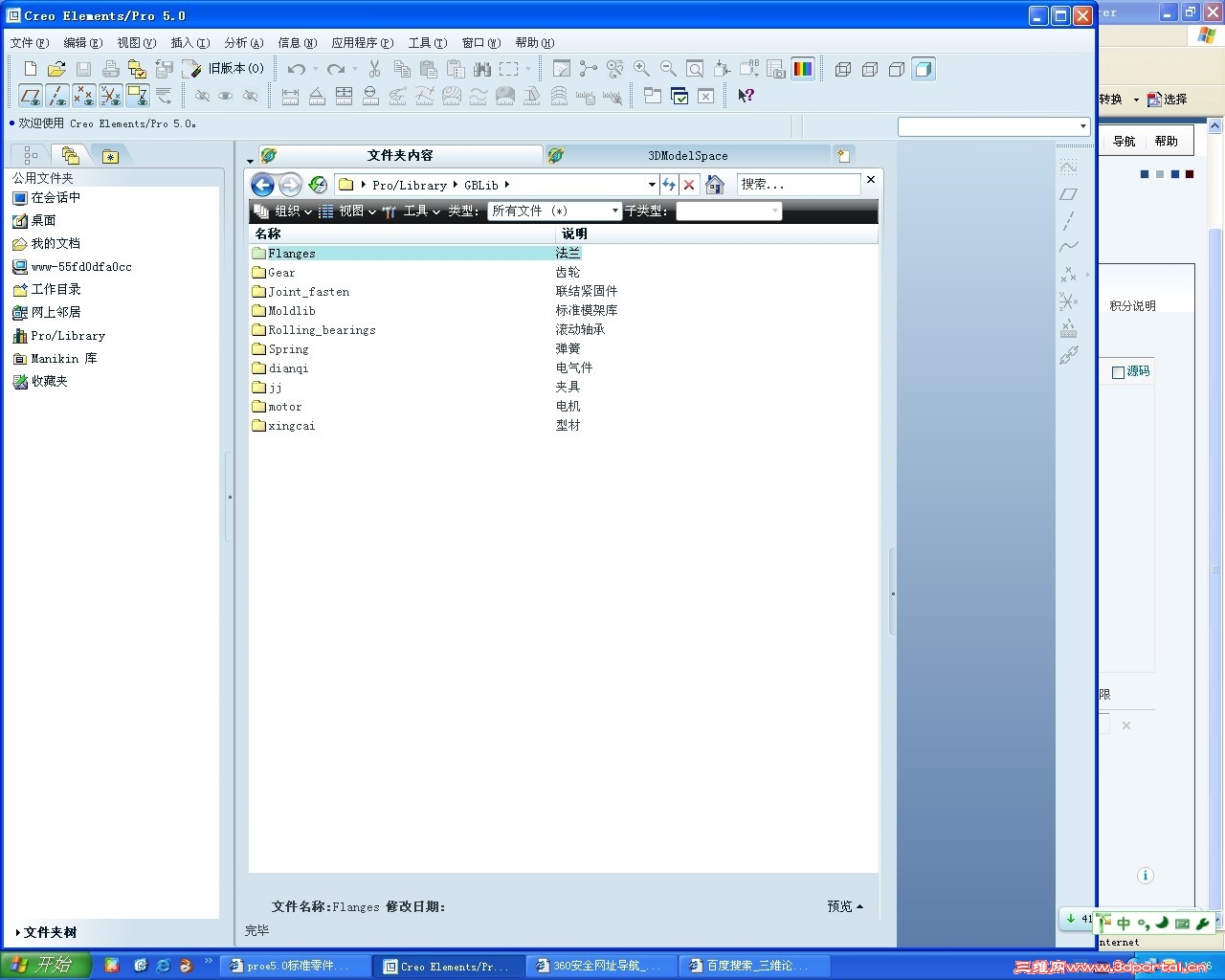Click the angle measure tool icon

(x=317, y=96)
